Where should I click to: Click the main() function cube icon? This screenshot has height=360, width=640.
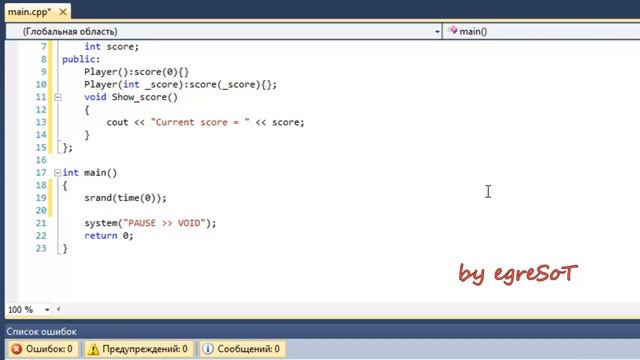tap(452, 31)
